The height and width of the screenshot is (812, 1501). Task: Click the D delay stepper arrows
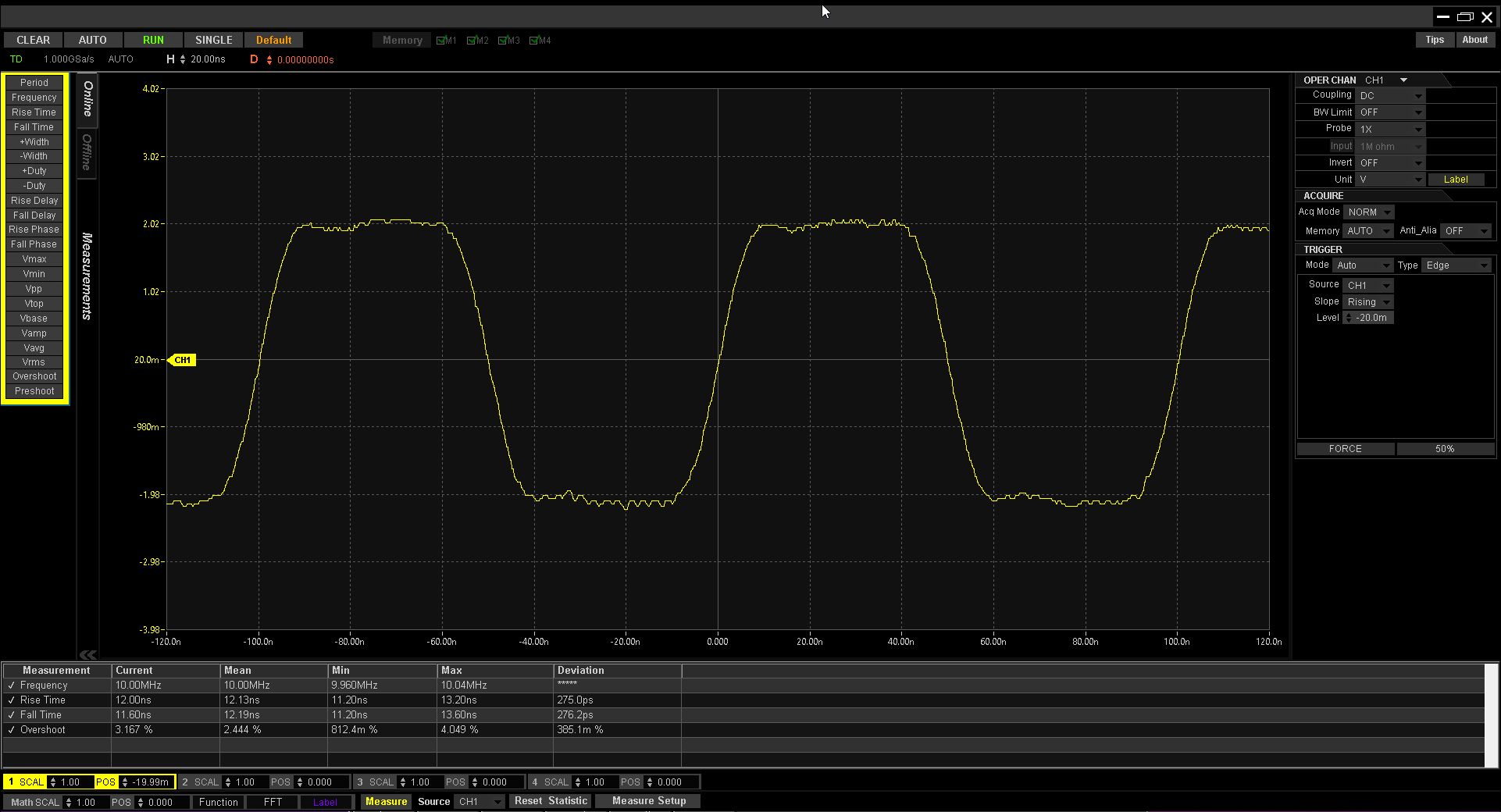[269, 59]
